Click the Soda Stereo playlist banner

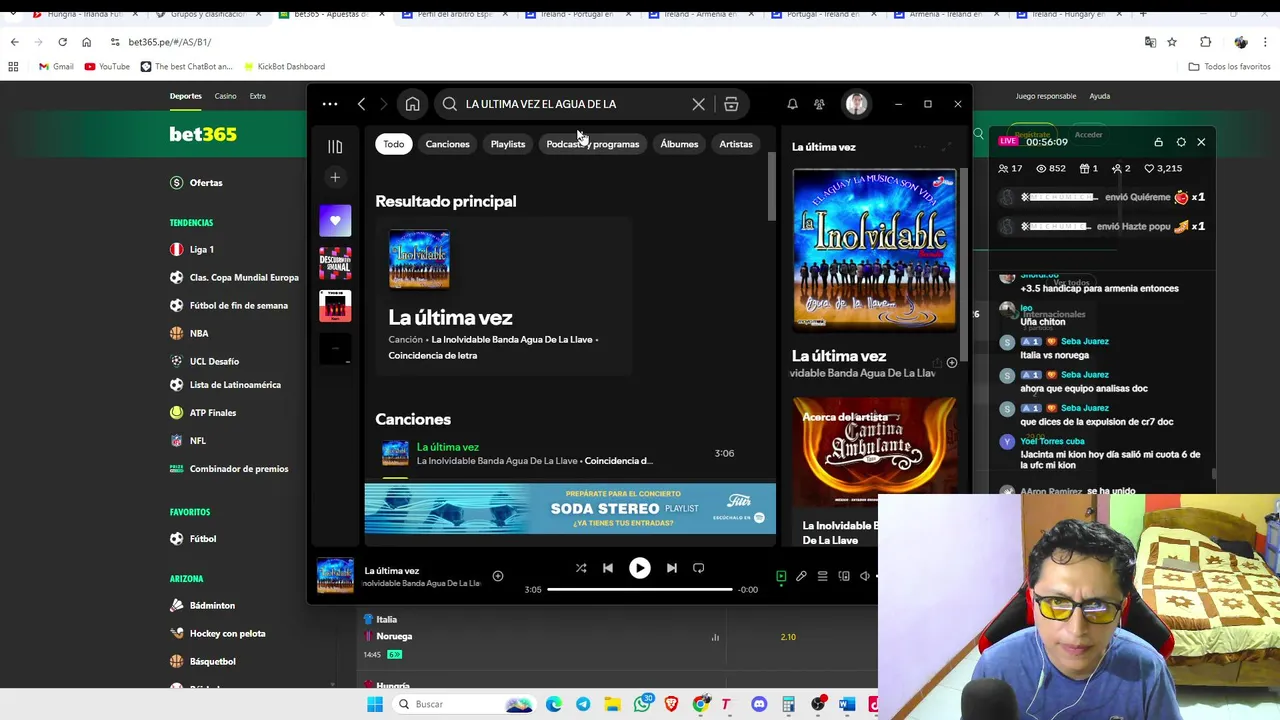[x=570, y=509]
